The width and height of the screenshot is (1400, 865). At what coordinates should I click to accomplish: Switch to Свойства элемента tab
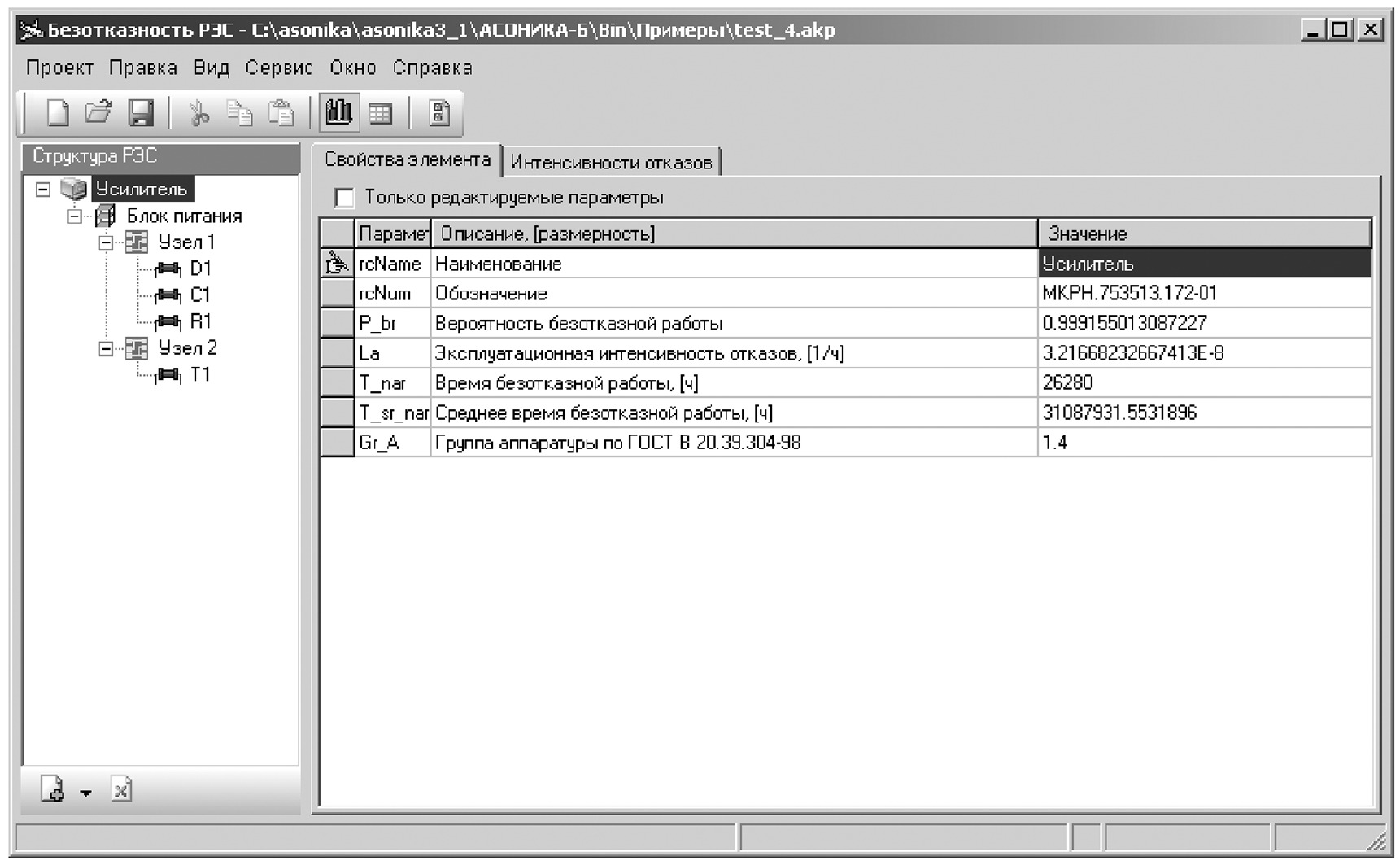pos(407,159)
